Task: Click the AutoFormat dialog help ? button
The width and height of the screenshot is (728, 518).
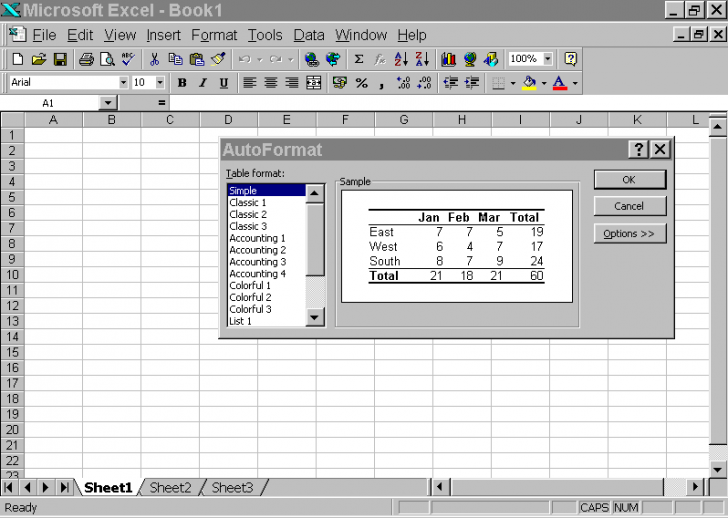Action: tap(638, 149)
